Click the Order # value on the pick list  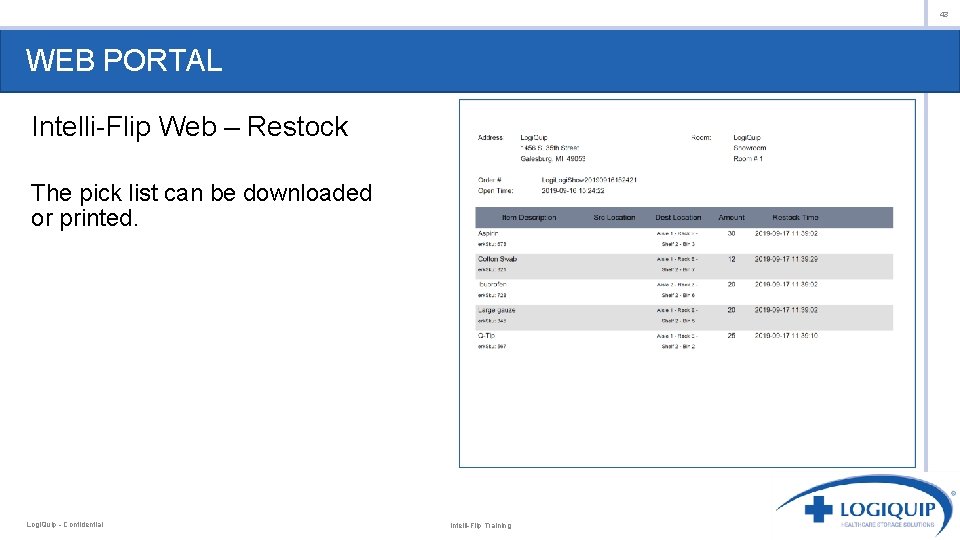(589, 180)
